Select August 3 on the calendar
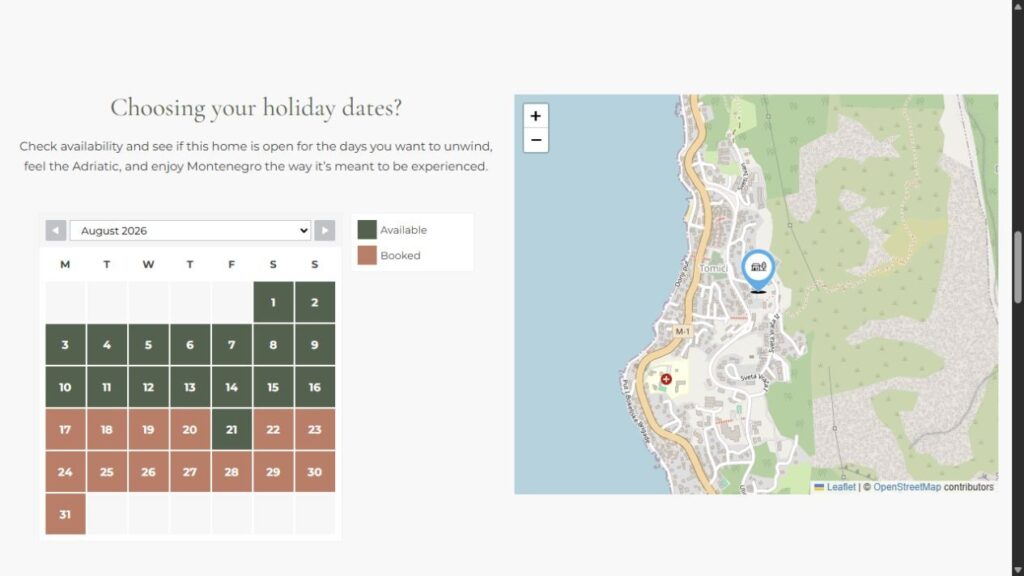The height and width of the screenshot is (576, 1024). coord(65,345)
